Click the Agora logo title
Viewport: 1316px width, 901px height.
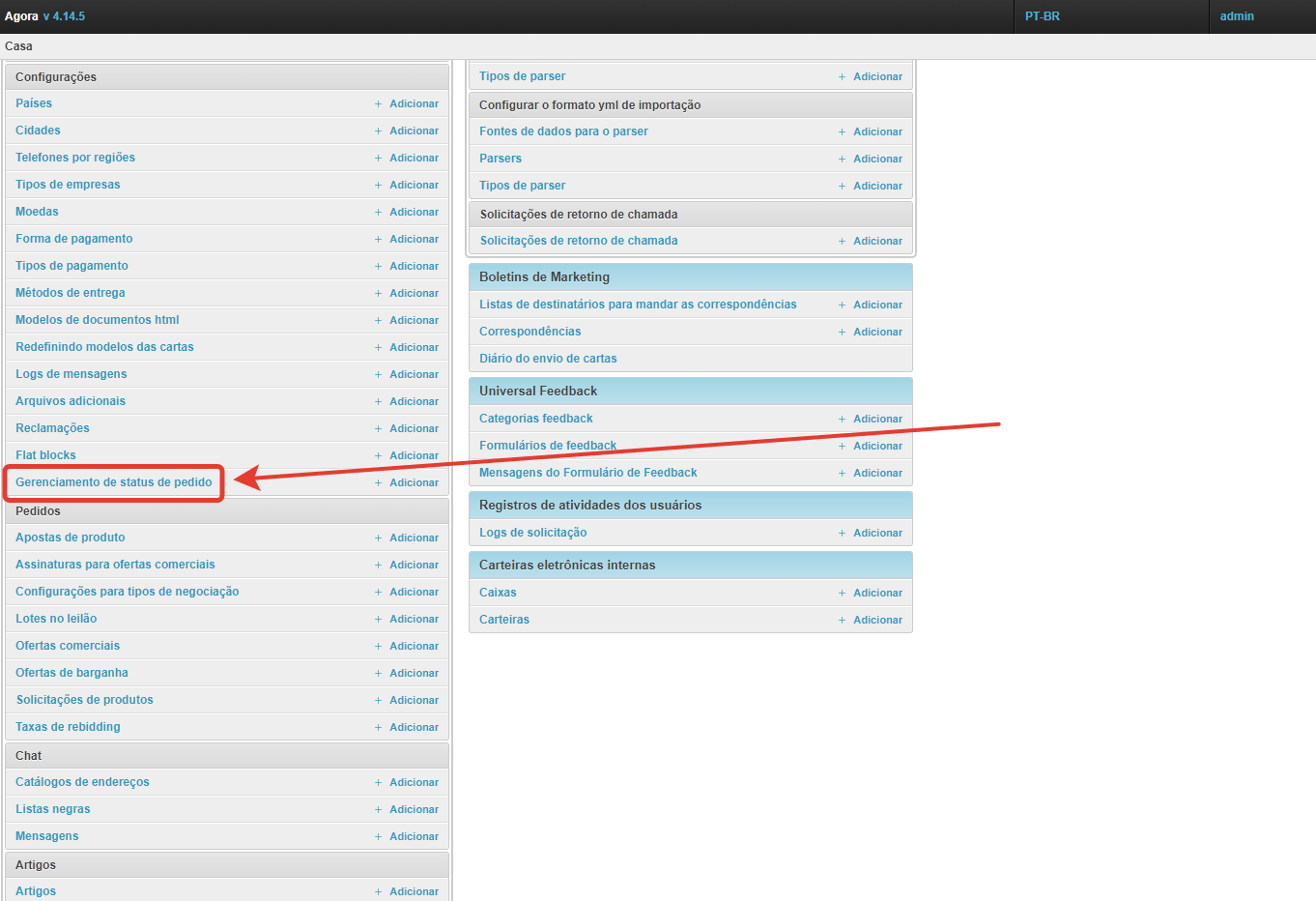[21, 16]
